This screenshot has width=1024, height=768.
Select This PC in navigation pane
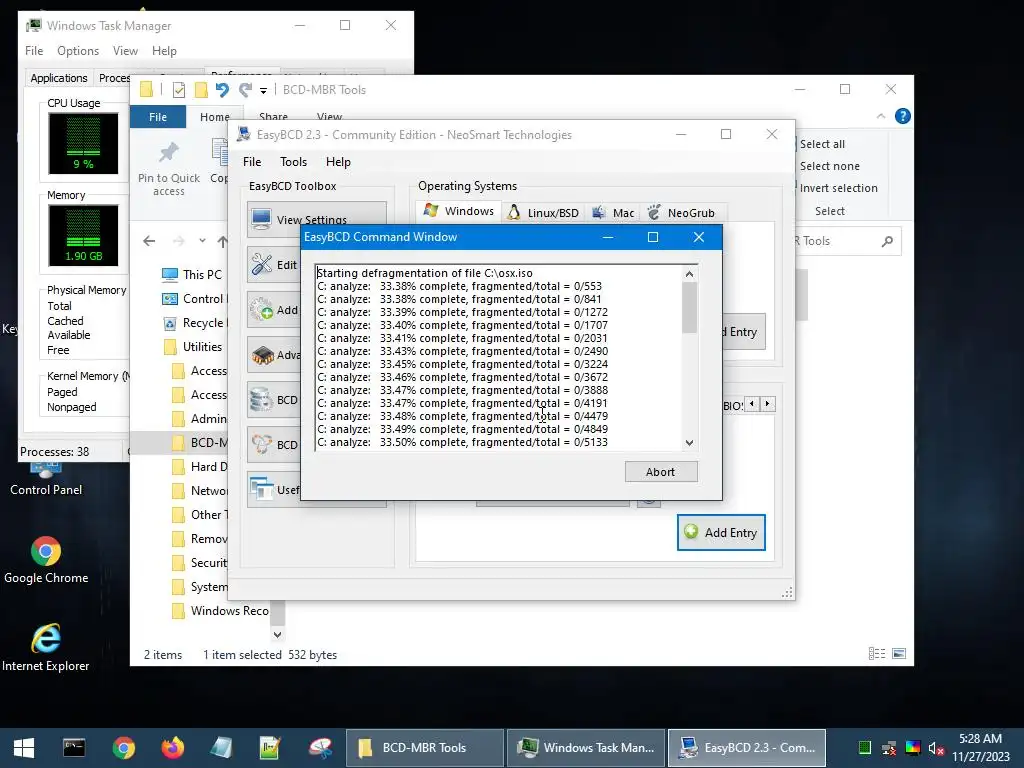pos(192,275)
